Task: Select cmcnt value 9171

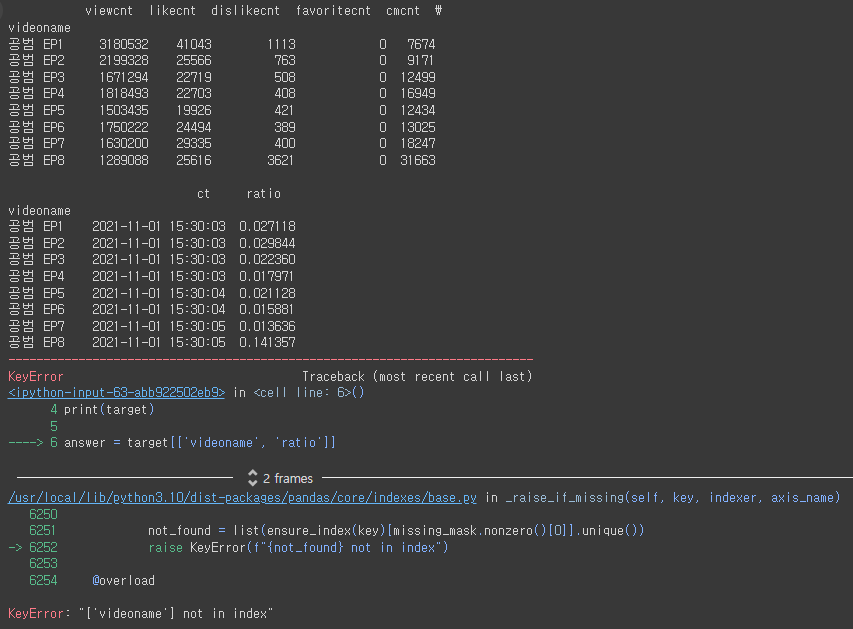Action: [x=420, y=60]
